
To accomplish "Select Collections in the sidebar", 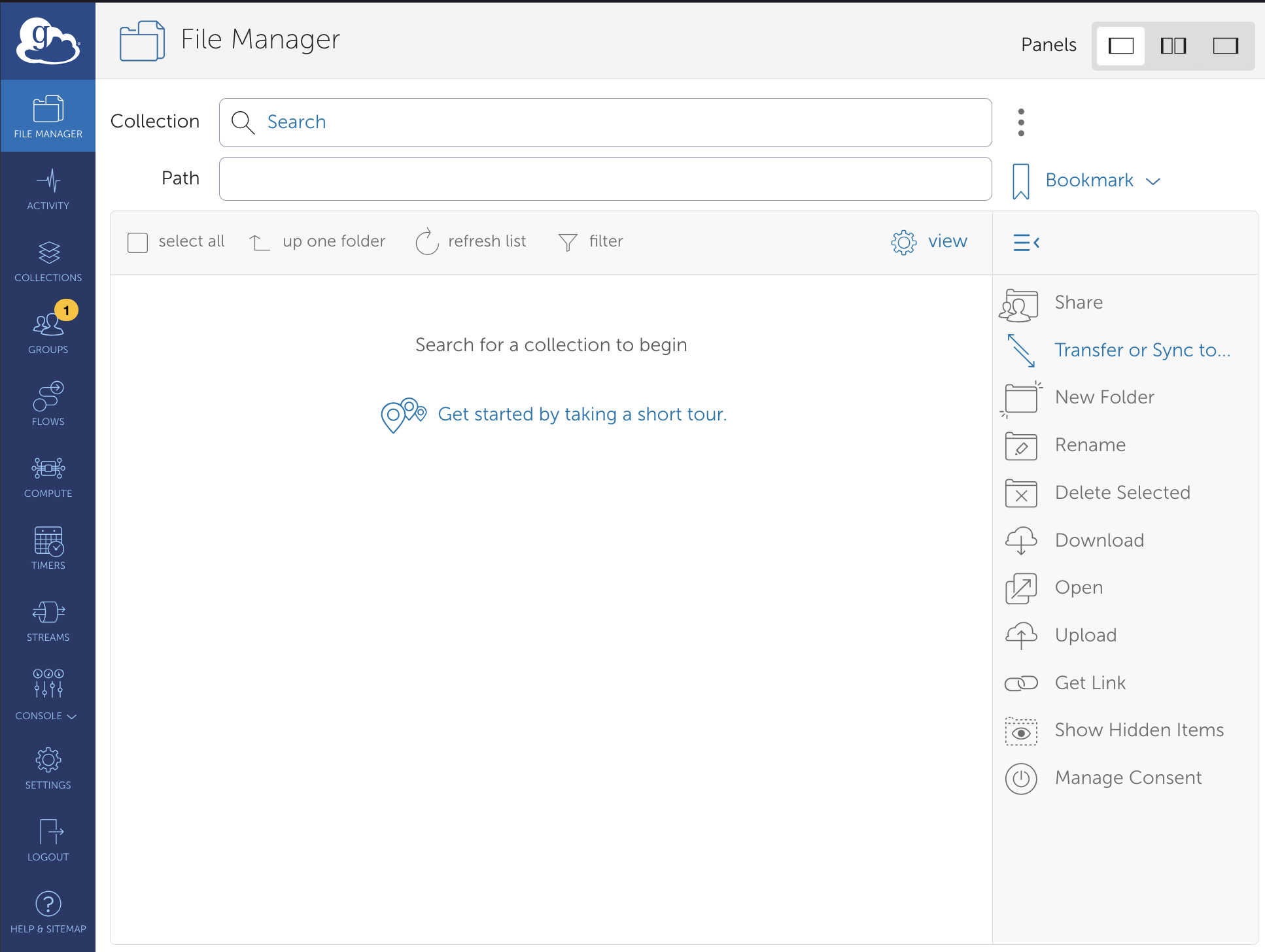I will [48, 260].
